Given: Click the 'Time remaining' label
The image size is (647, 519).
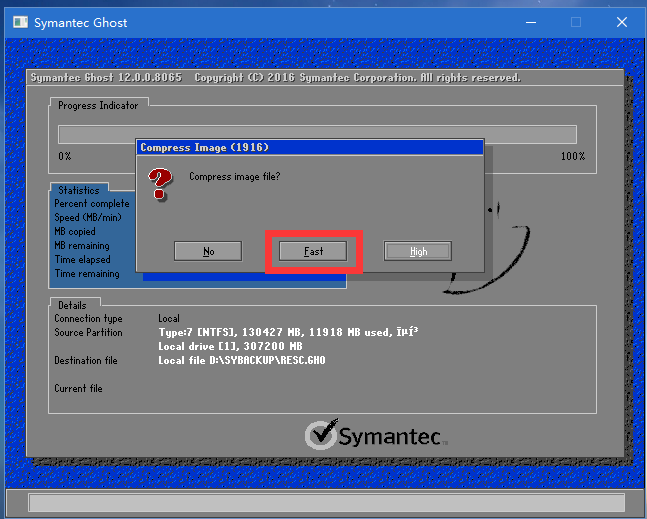Looking at the screenshot, I should 87,274.
